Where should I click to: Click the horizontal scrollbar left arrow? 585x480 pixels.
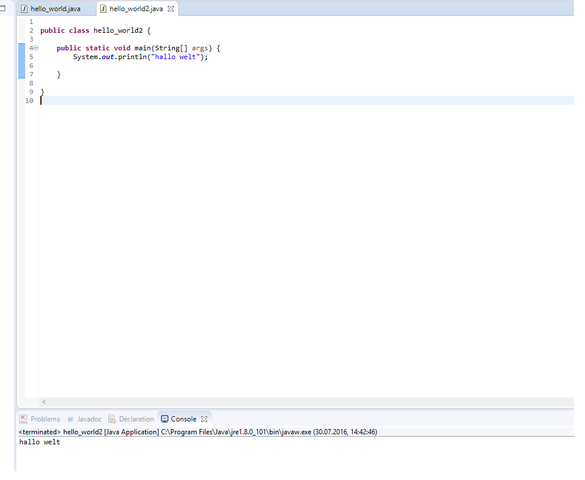tap(44, 402)
